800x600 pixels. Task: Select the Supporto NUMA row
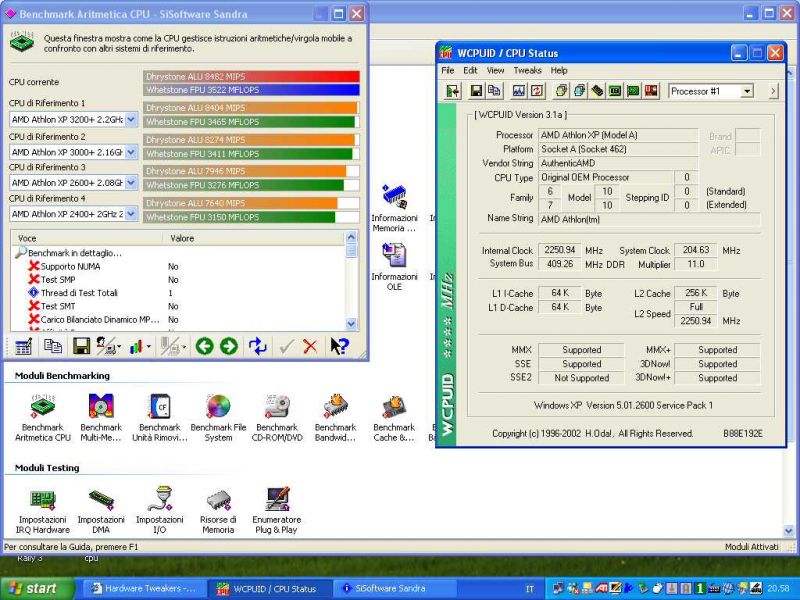pyautogui.click(x=70, y=266)
